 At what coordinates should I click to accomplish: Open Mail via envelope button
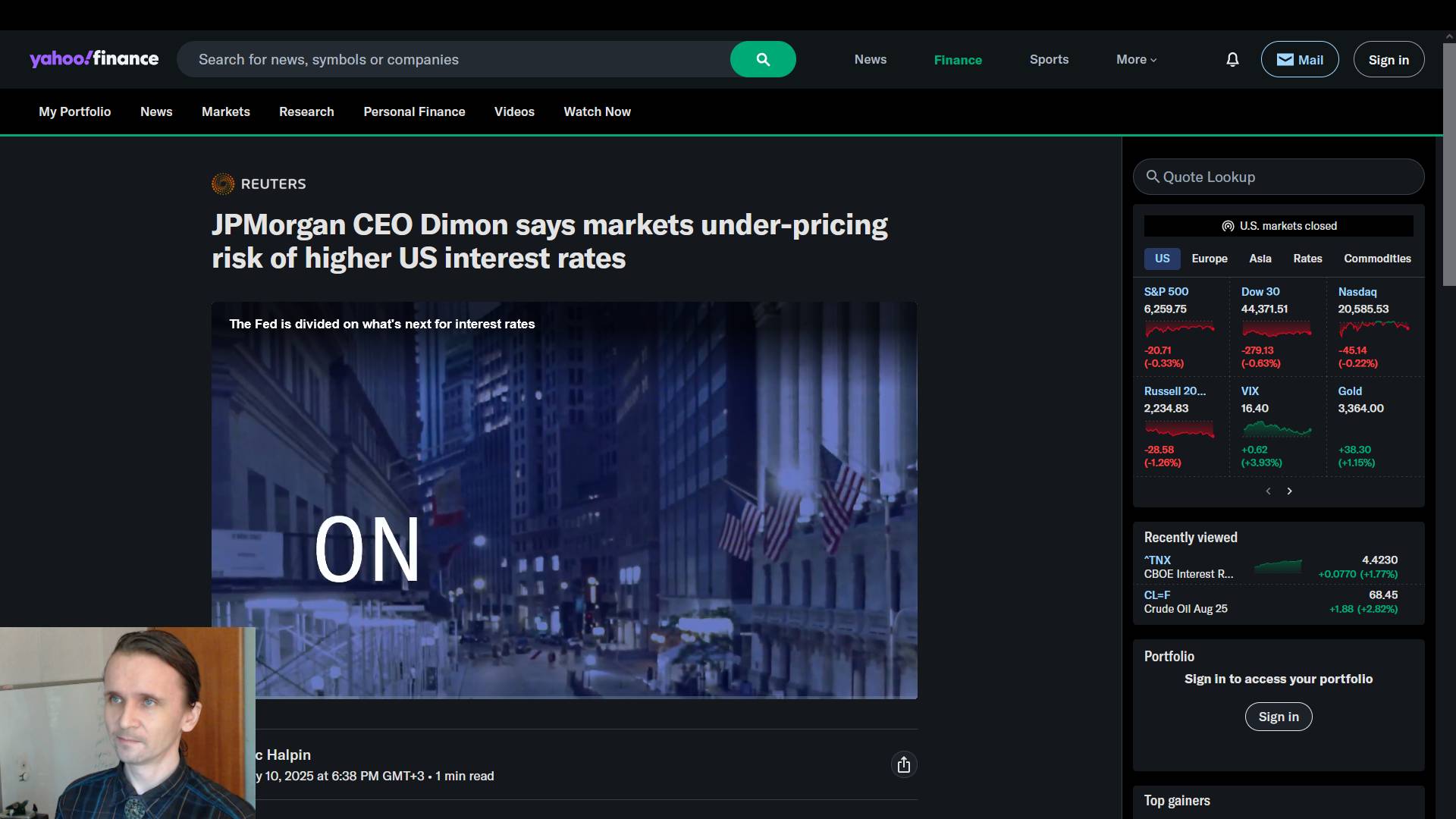click(1300, 59)
